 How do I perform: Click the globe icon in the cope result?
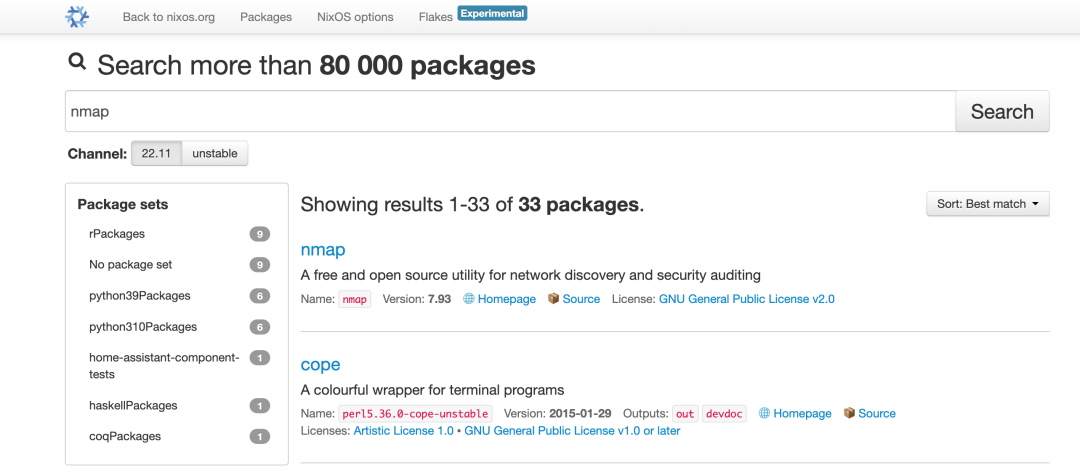click(764, 413)
